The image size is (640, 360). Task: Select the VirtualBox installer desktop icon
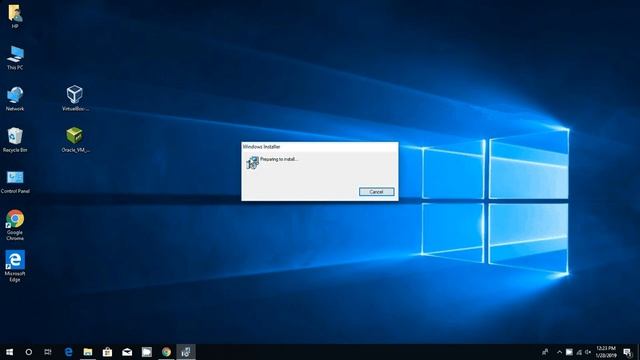[x=75, y=98]
